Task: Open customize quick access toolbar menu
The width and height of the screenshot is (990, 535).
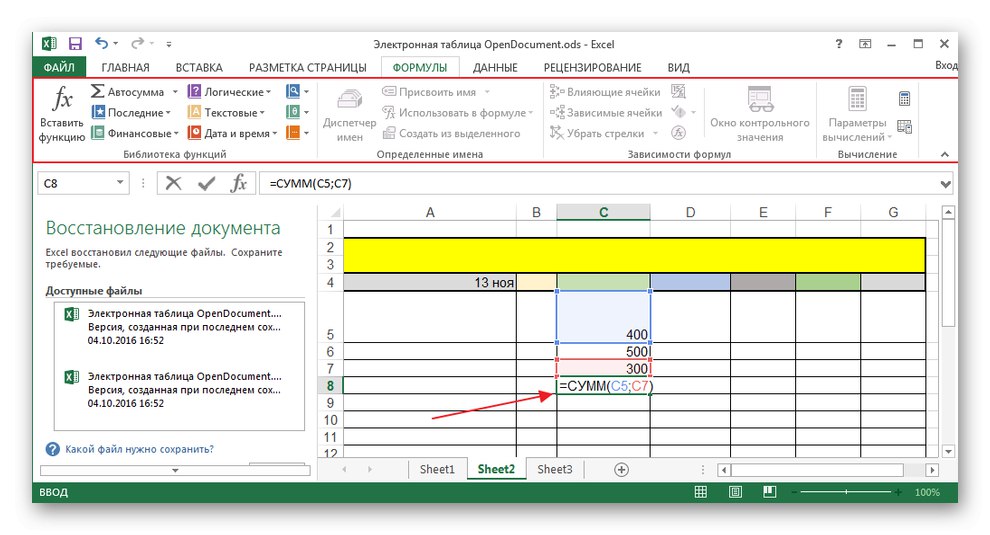Action: 169,44
